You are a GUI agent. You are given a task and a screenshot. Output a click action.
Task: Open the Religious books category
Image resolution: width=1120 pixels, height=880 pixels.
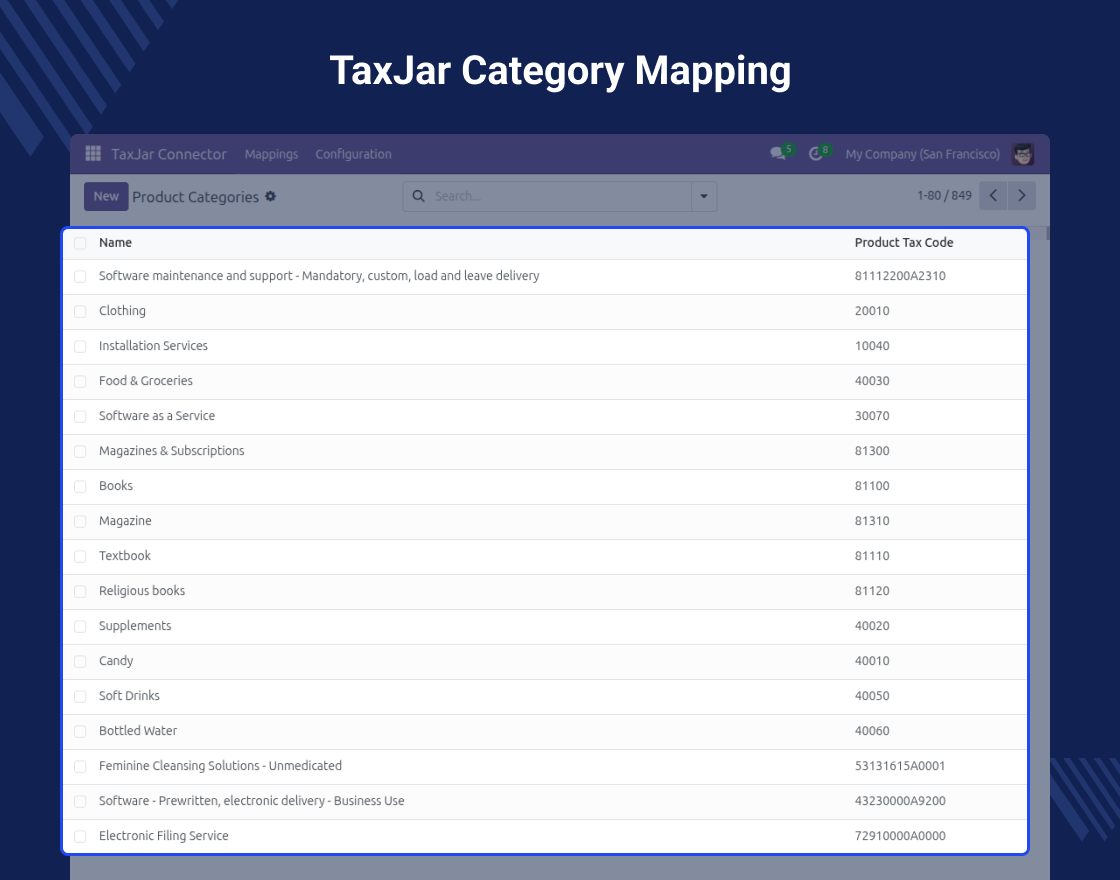pyautogui.click(x=545, y=591)
